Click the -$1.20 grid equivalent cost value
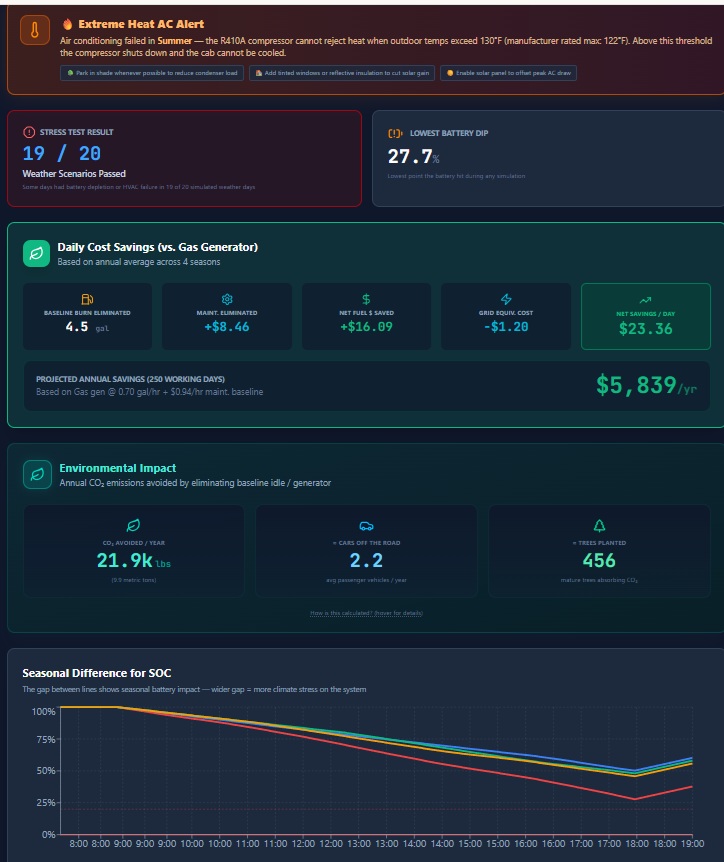724x862 pixels. pyautogui.click(x=506, y=327)
